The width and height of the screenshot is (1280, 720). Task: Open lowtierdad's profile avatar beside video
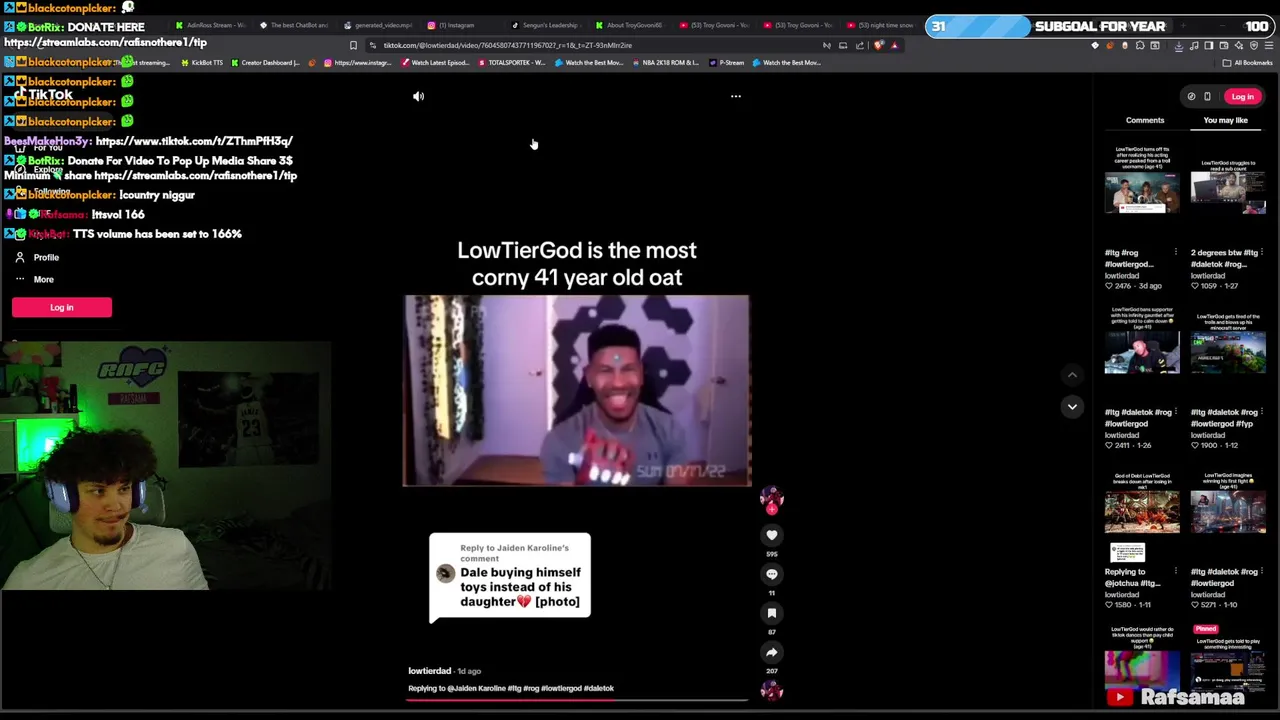(x=771, y=497)
